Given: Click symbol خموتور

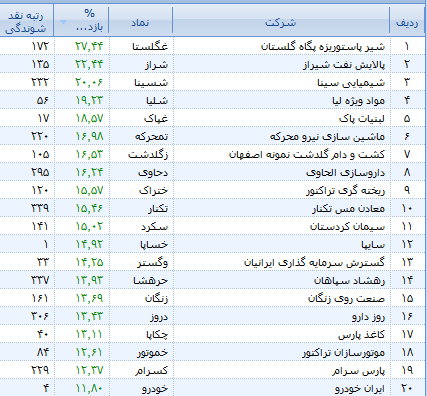Looking at the screenshot, I should [x=153, y=352].
